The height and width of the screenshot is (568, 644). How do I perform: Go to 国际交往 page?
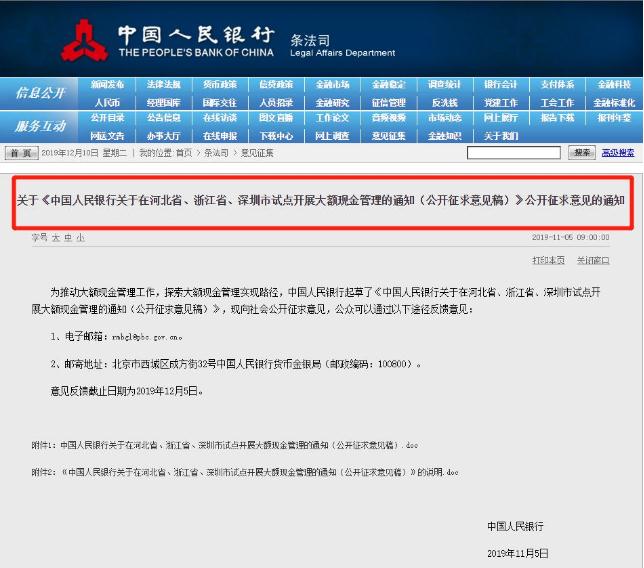tap(220, 103)
